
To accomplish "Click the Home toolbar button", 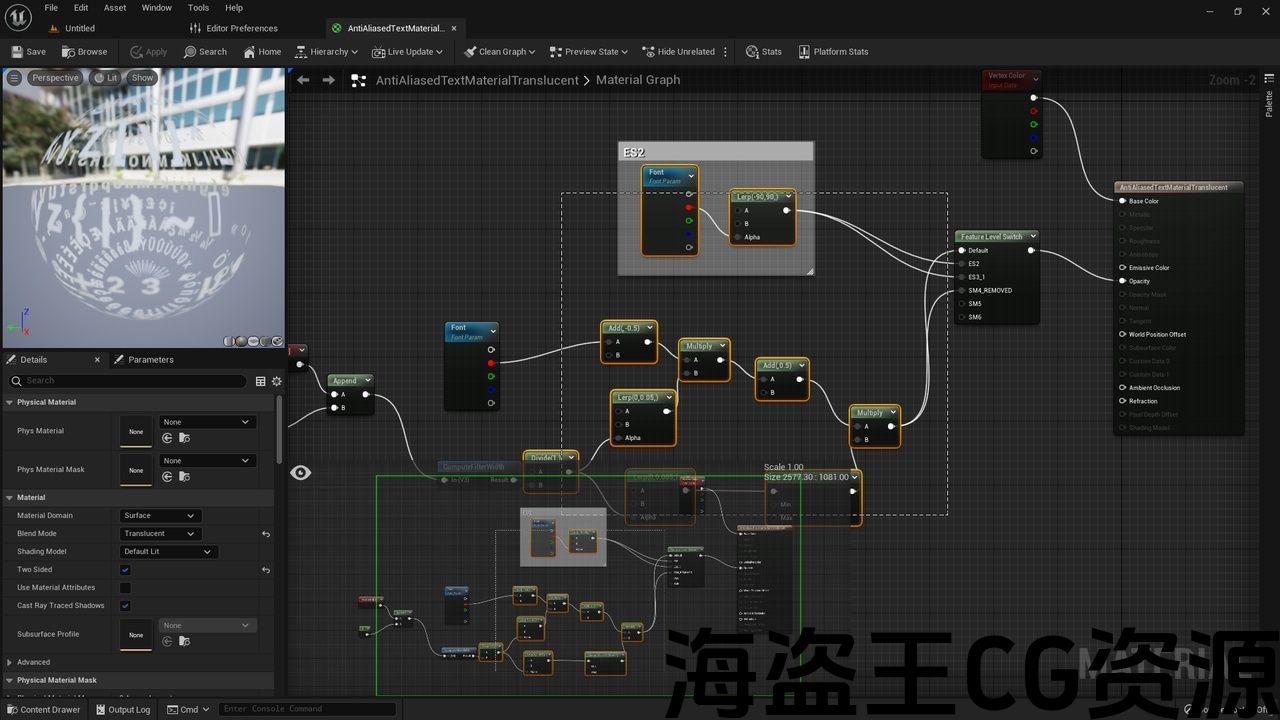I will click(262, 52).
